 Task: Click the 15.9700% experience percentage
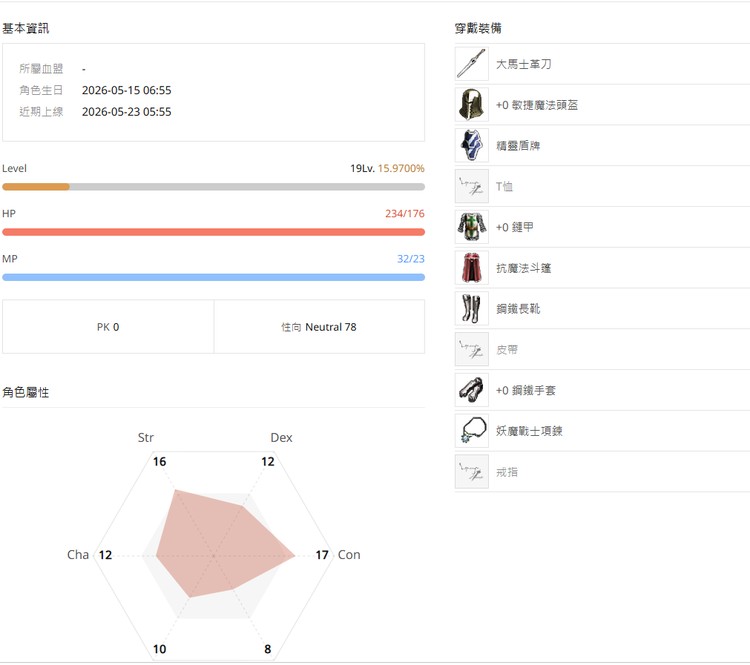[x=401, y=168]
